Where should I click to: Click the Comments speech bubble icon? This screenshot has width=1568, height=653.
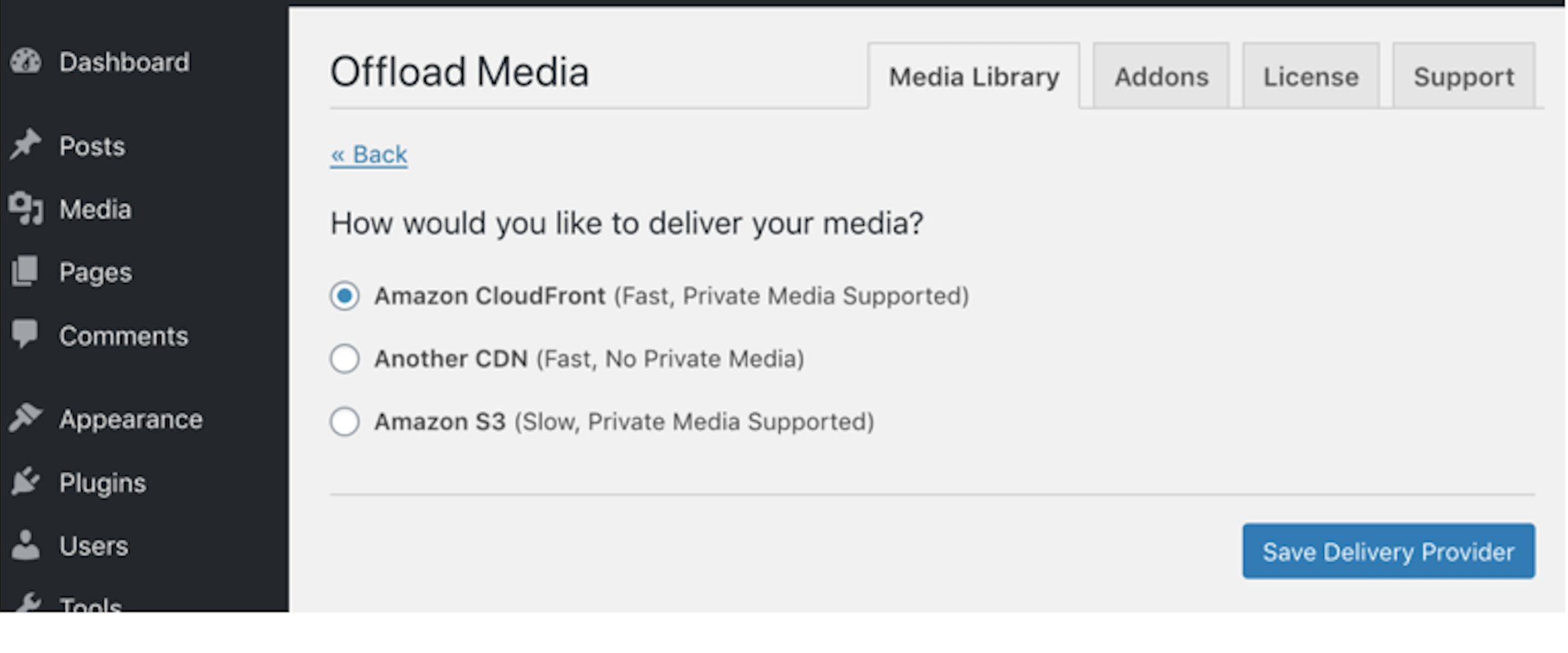pos(26,335)
